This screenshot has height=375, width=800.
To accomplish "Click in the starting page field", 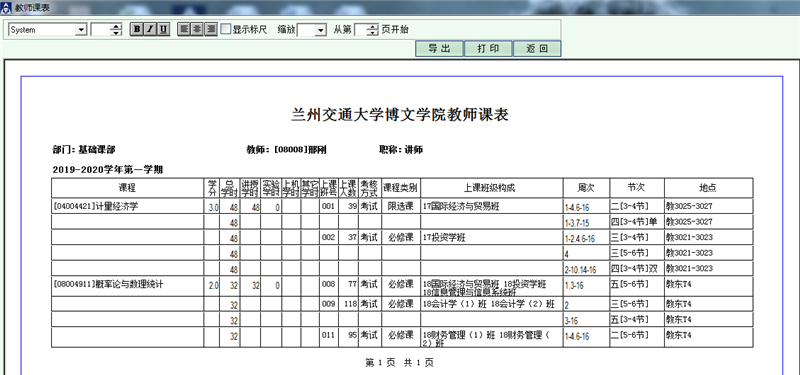I will [x=361, y=30].
